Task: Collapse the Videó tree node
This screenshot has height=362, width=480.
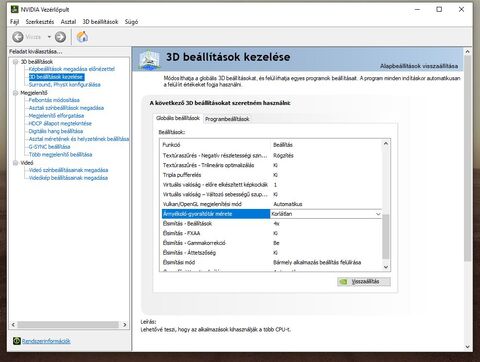Action: pyautogui.click(x=15, y=163)
